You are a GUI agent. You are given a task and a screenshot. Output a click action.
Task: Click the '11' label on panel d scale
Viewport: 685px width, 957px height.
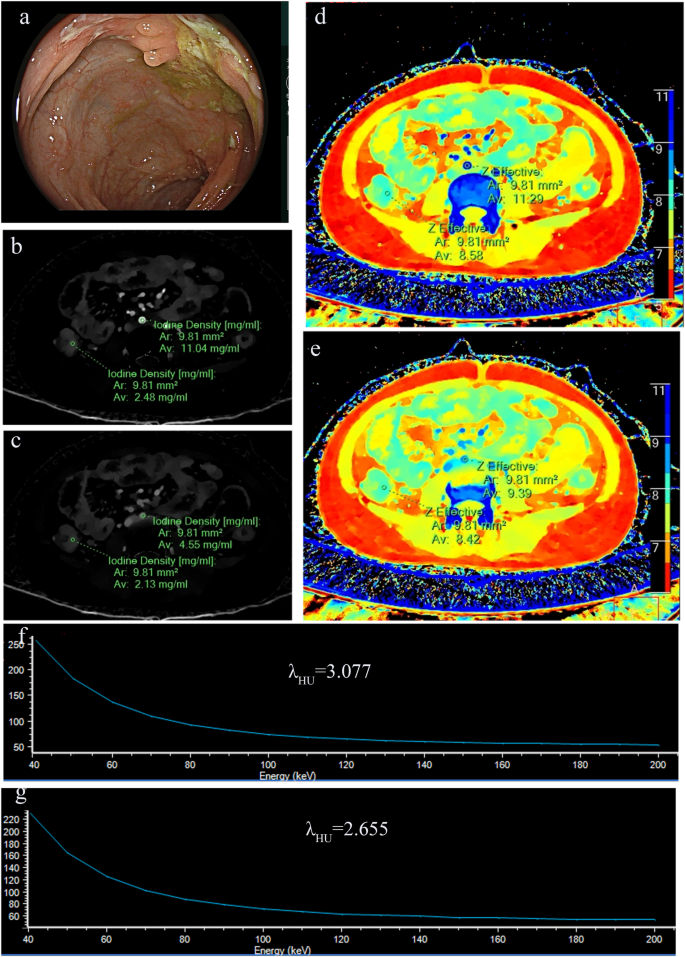click(x=662, y=97)
